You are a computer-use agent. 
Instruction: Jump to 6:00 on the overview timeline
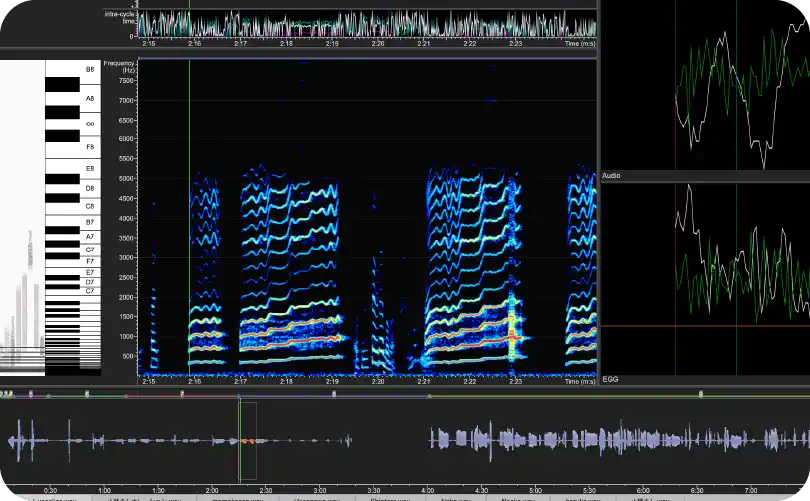pos(643,490)
